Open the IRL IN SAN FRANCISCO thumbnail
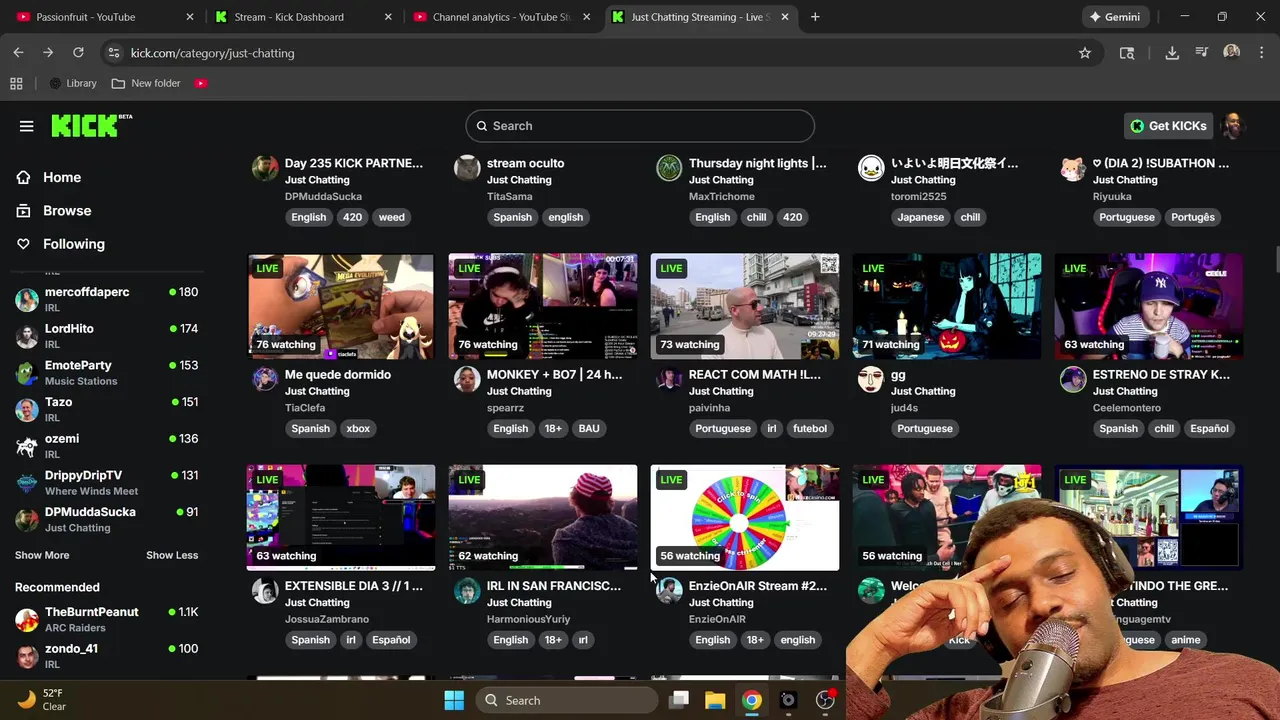The width and height of the screenshot is (1280, 720). pyautogui.click(x=543, y=517)
